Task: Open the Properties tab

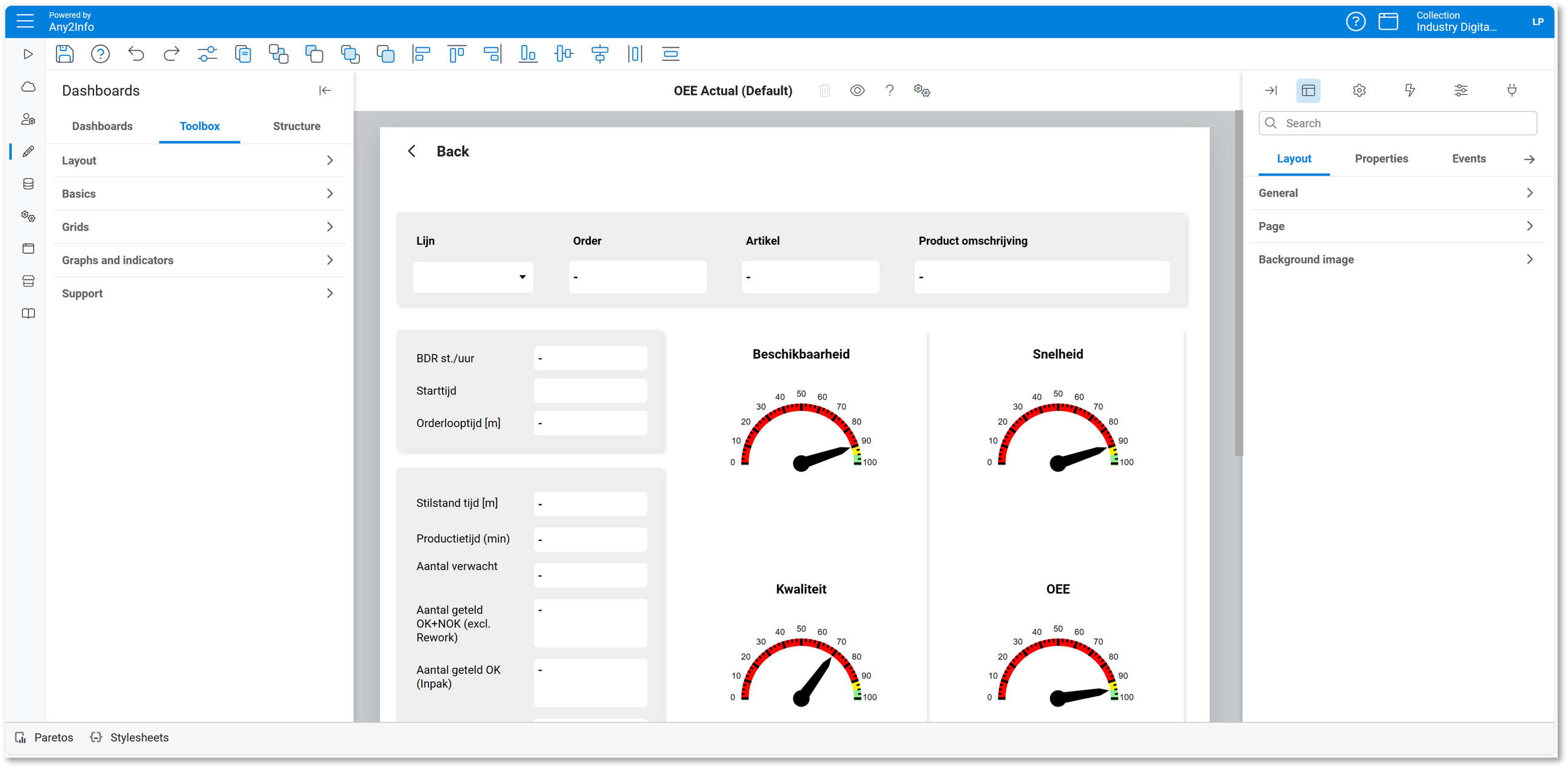Action: tap(1381, 159)
